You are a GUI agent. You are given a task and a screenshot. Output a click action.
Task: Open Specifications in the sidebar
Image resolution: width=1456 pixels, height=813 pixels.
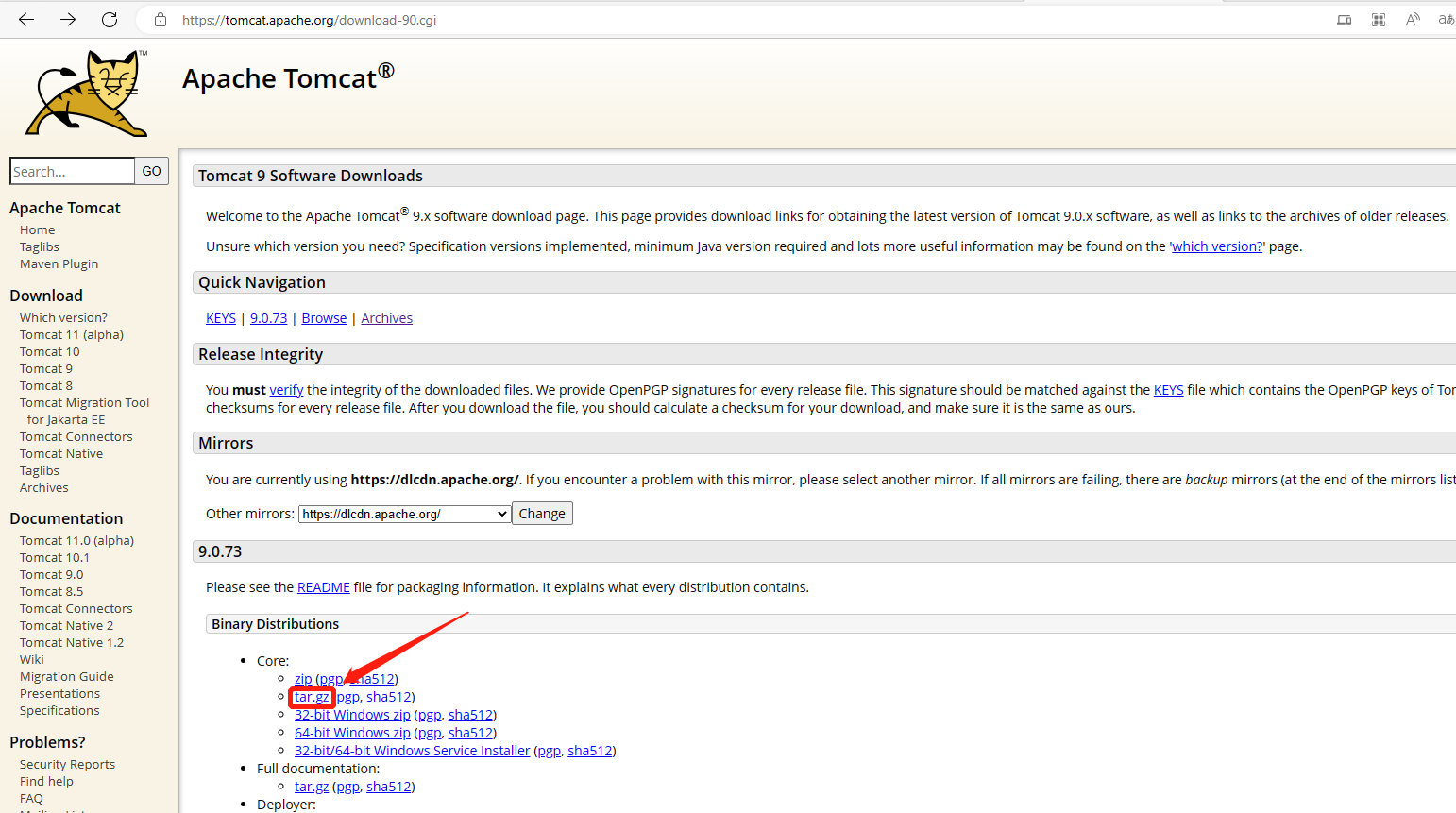click(59, 710)
